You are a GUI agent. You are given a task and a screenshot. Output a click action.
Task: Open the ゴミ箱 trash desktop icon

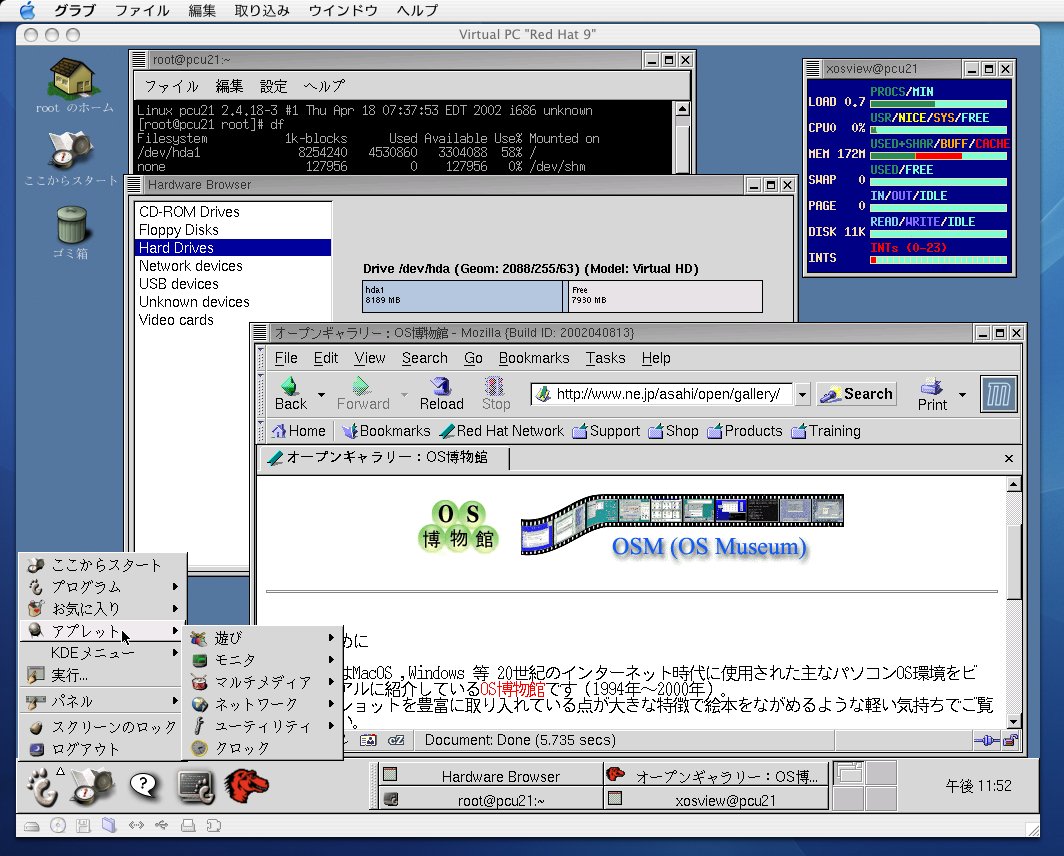[x=71, y=232]
